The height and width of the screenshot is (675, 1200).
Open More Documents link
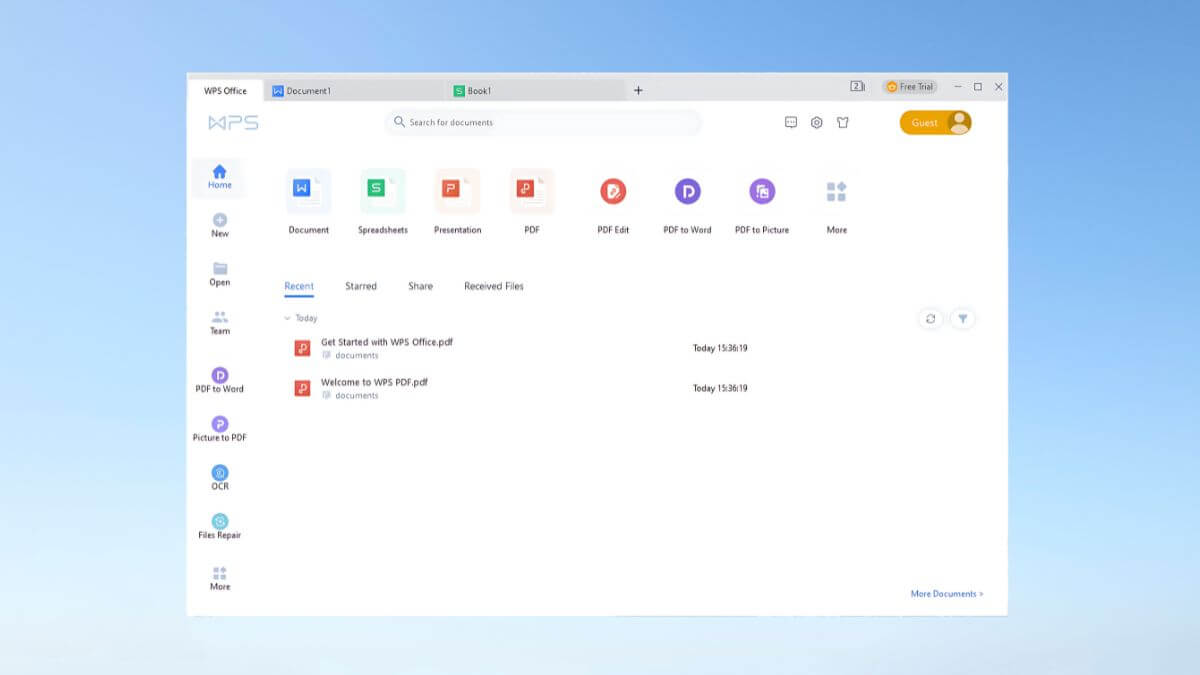click(945, 593)
